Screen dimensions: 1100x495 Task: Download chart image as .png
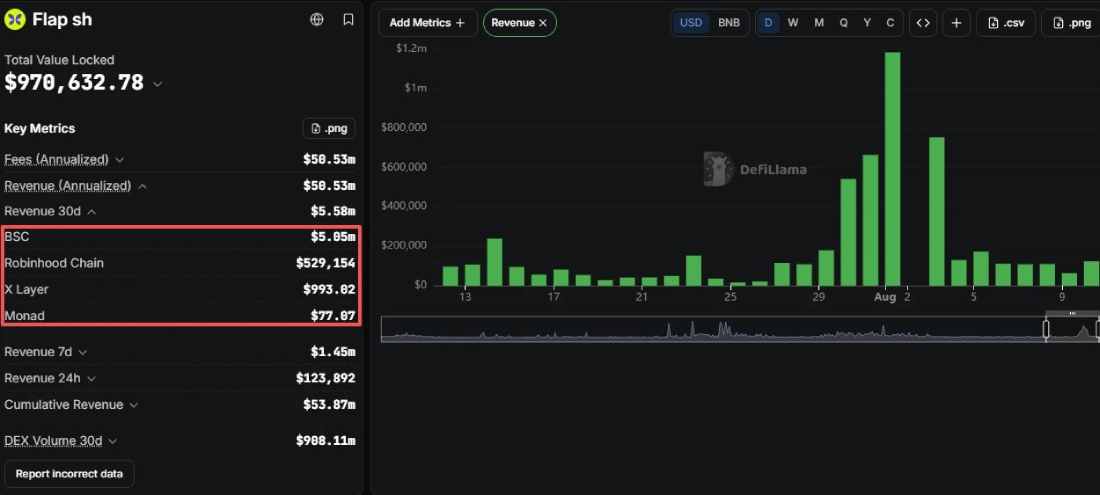[1071, 22]
